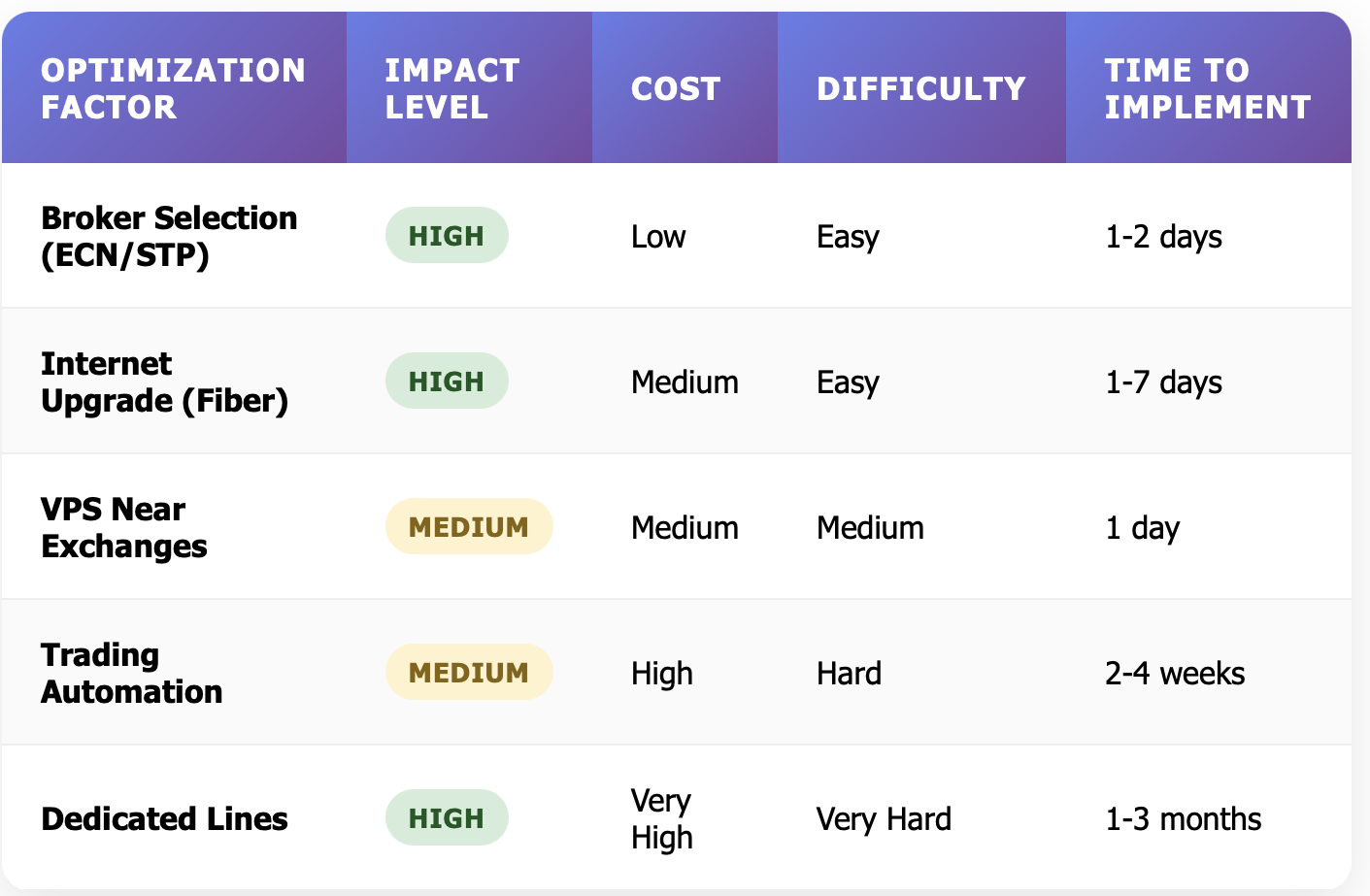Click the Optimization Factor column header
The width and height of the screenshot is (1370, 896).
(x=173, y=88)
